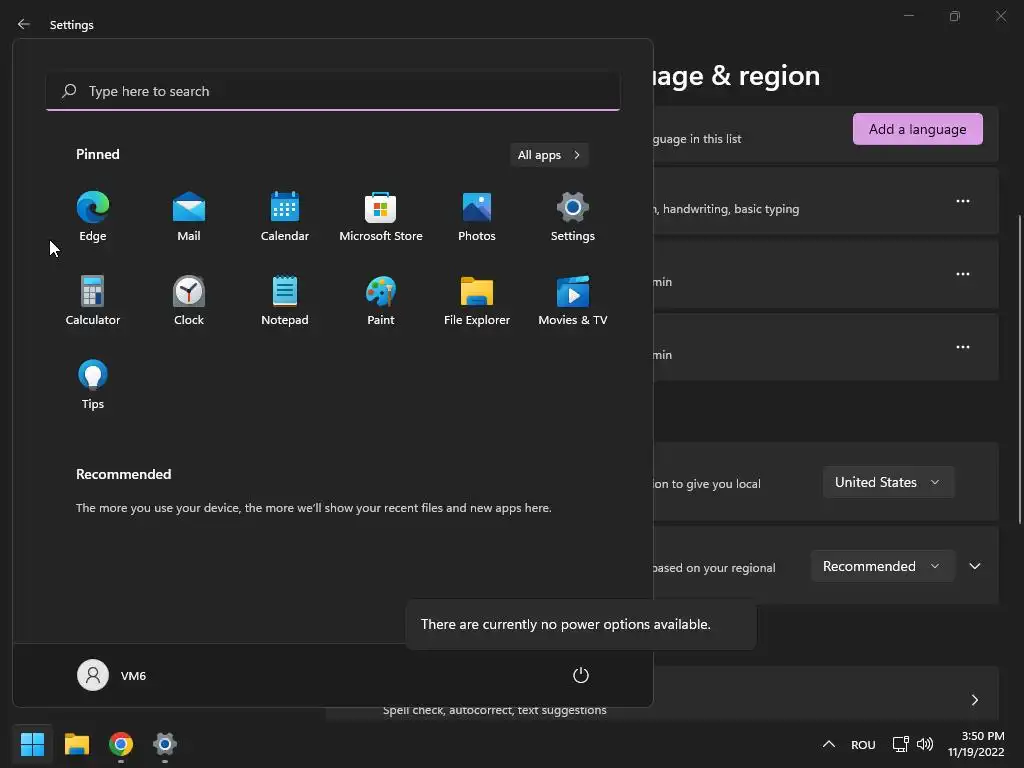The height and width of the screenshot is (768, 1024).
Task: Open the ROU input language switcher
Action: pyautogui.click(x=863, y=744)
